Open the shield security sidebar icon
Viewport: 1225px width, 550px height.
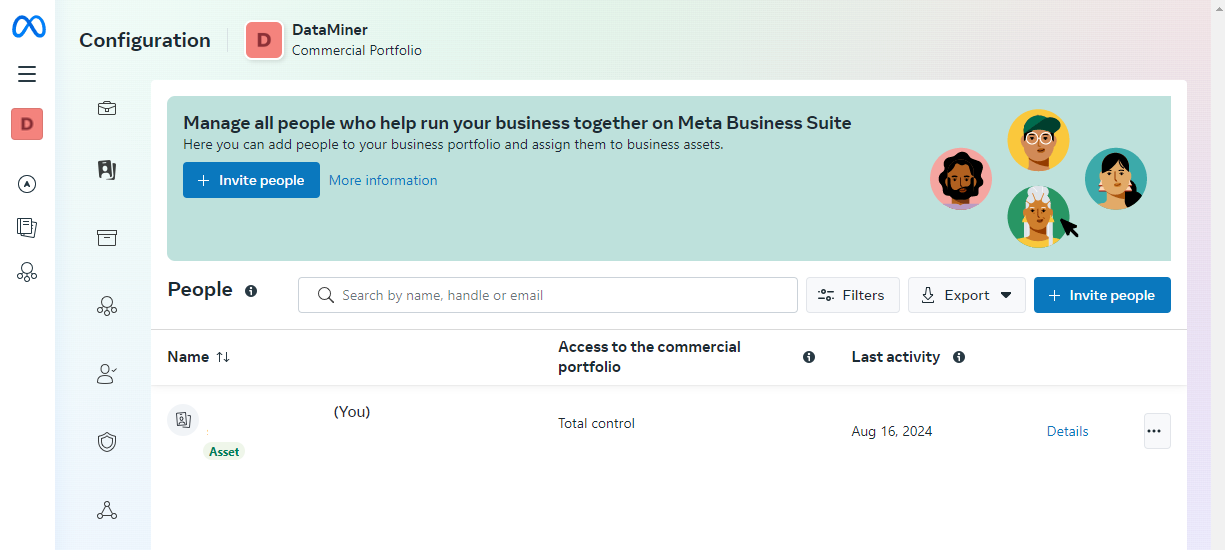[107, 442]
